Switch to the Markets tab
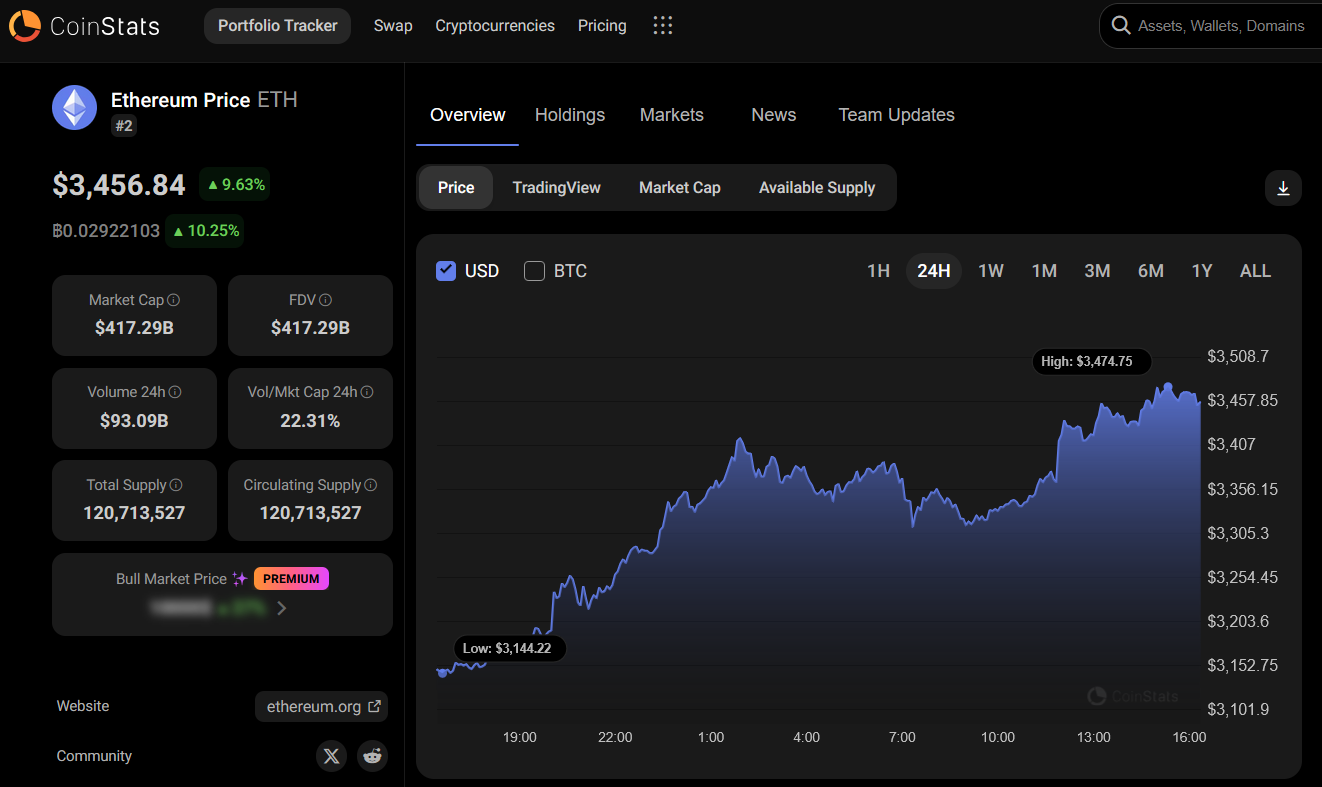Screen dimensions: 1322x787 (672, 115)
